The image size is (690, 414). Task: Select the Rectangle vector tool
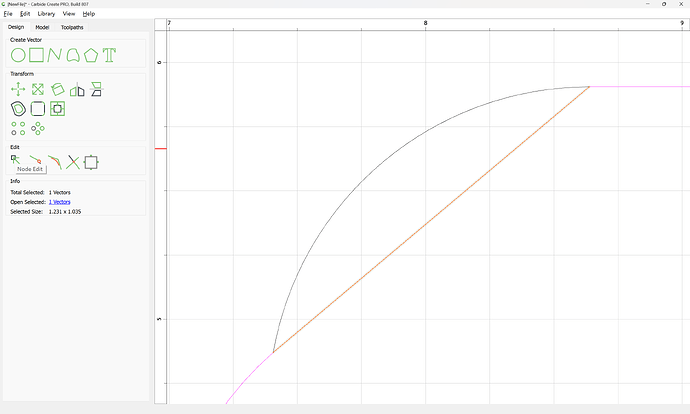coord(37,55)
